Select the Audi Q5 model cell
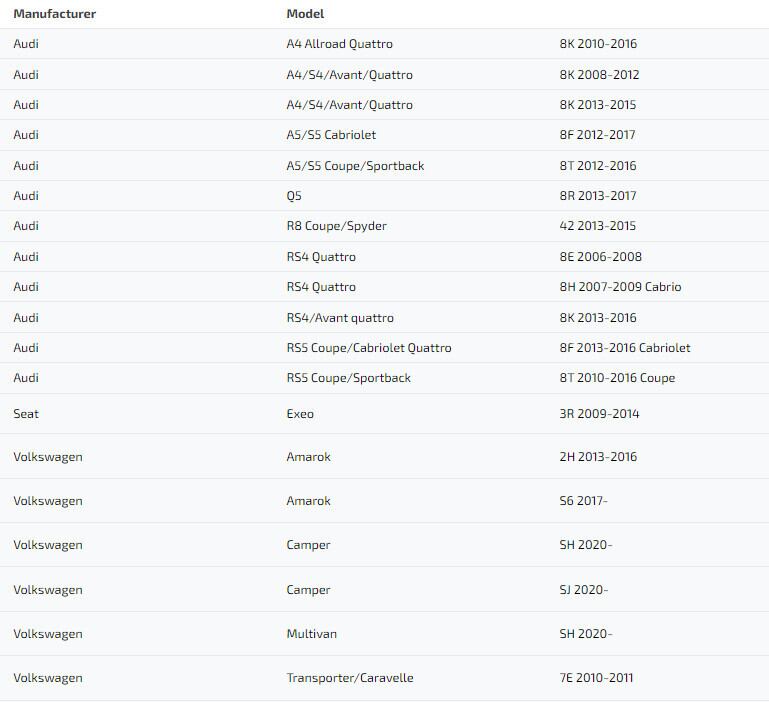The height and width of the screenshot is (702, 769). (x=294, y=196)
